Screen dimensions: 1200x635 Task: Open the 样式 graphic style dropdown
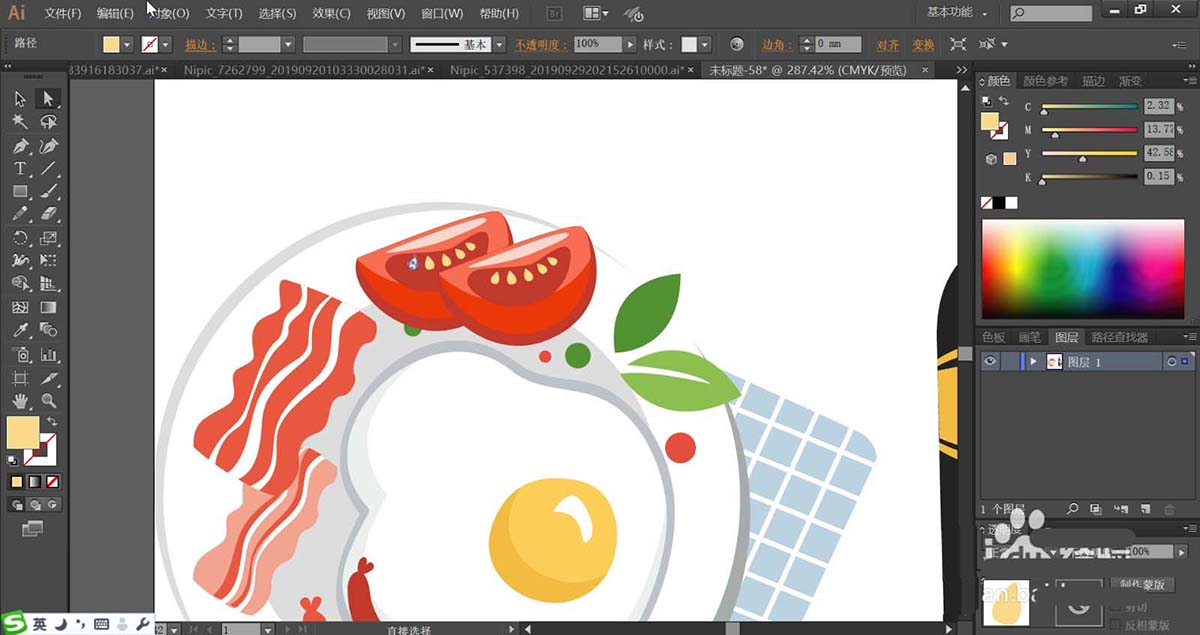point(705,45)
